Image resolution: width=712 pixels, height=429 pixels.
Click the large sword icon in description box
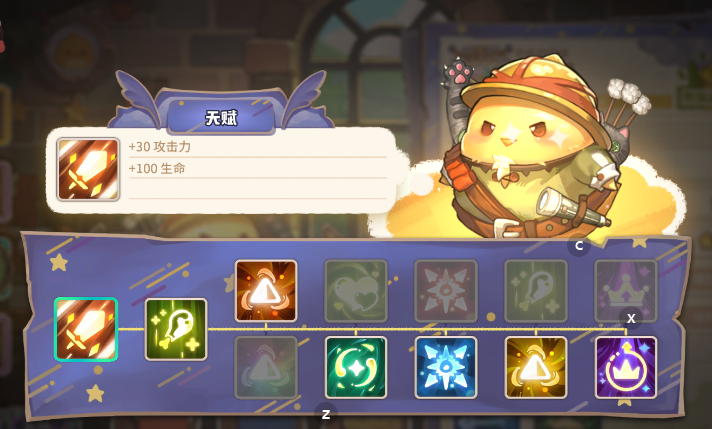(x=88, y=169)
